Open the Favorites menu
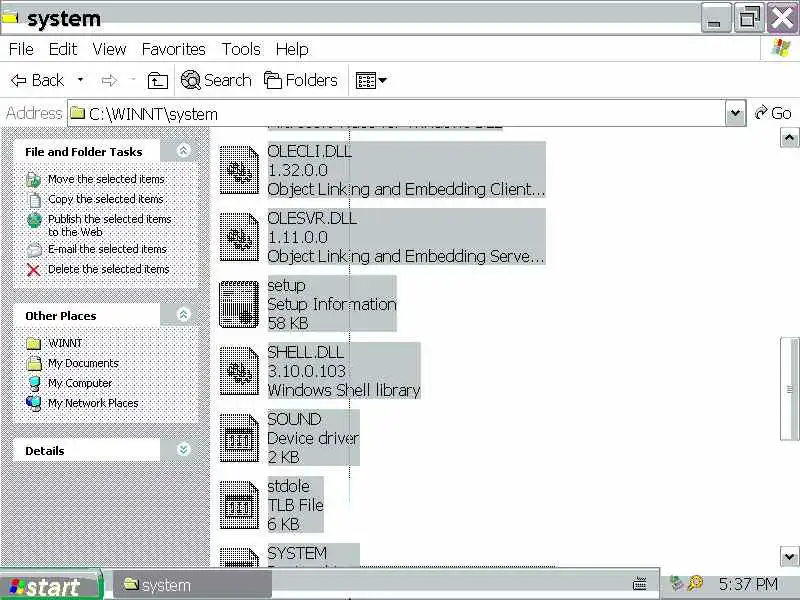This screenshot has width=800, height=600. [x=173, y=49]
